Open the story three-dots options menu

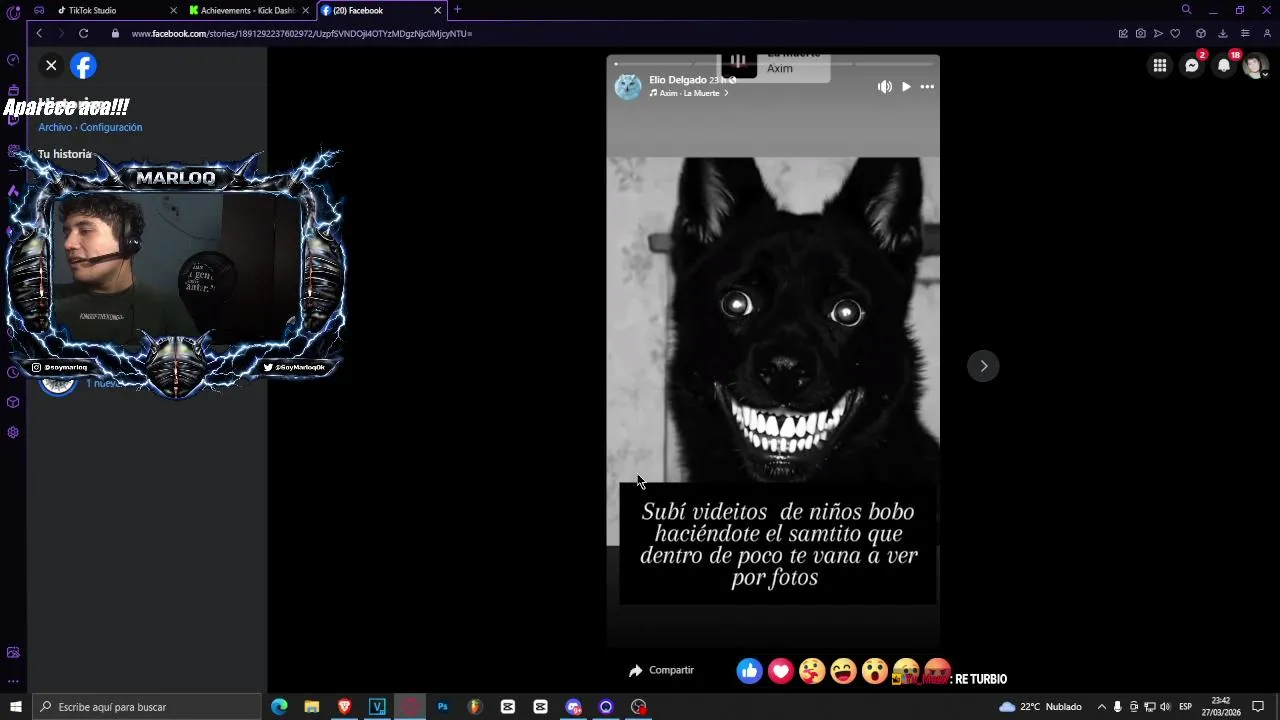point(927,87)
